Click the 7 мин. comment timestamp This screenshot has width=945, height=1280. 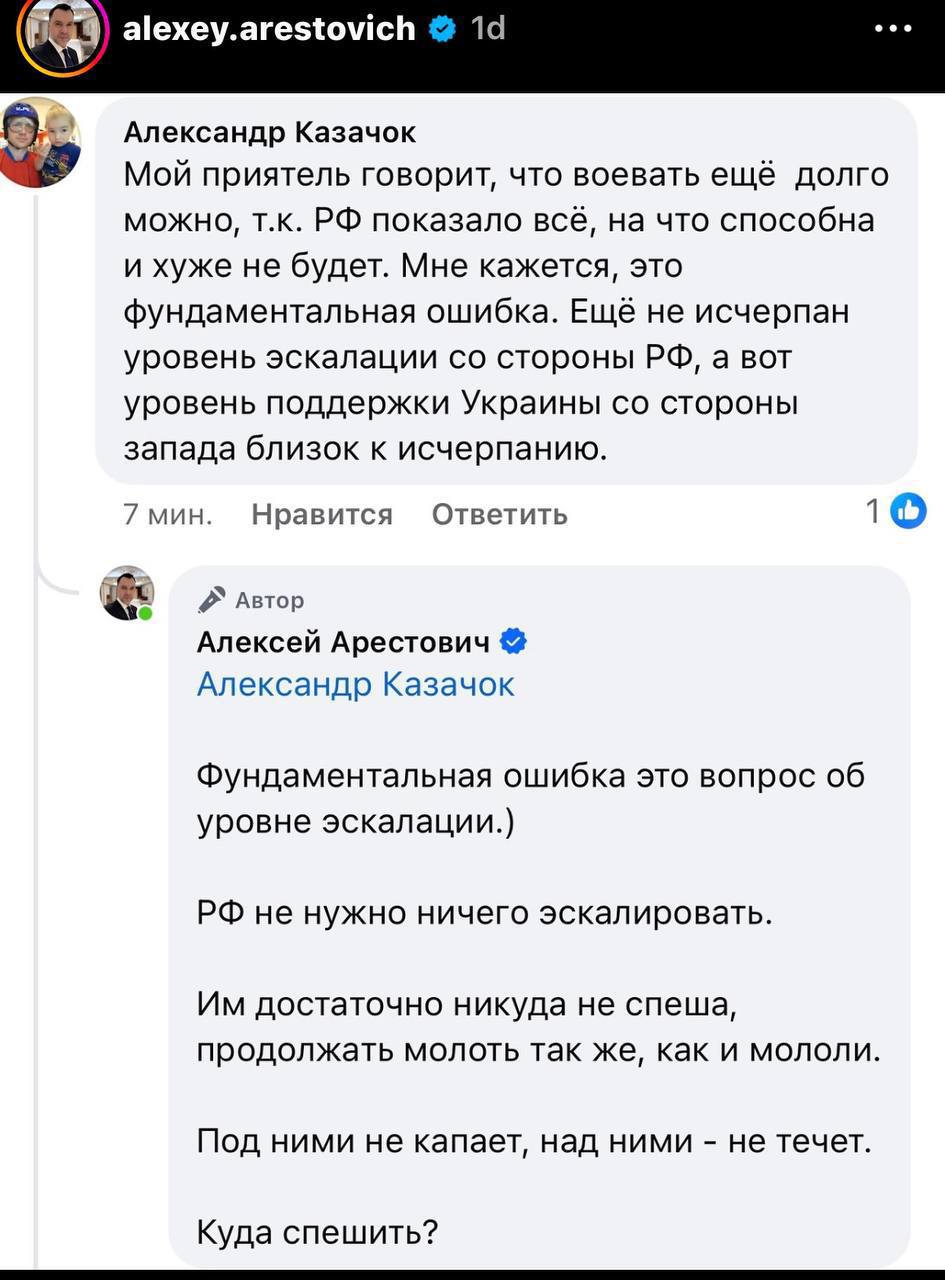coord(167,514)
